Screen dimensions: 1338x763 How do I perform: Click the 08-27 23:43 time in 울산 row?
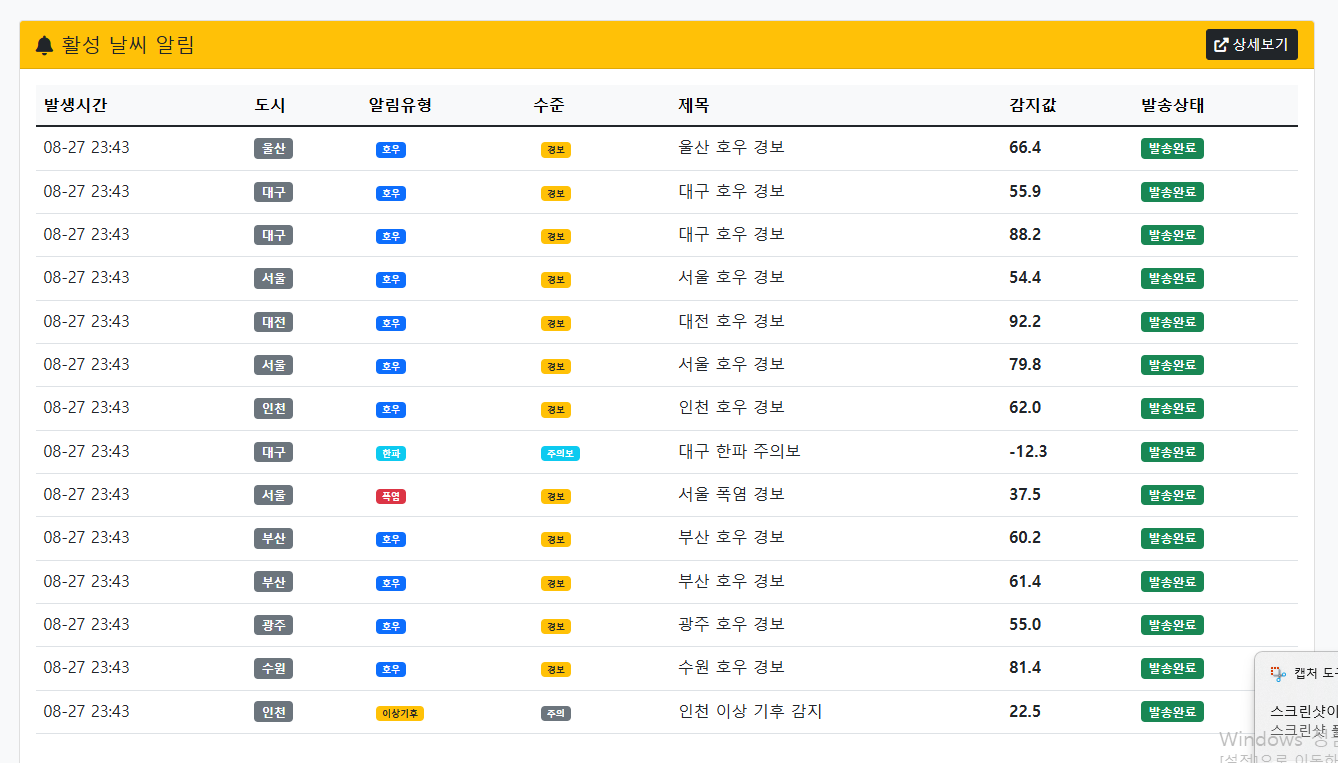pos(86,147)
